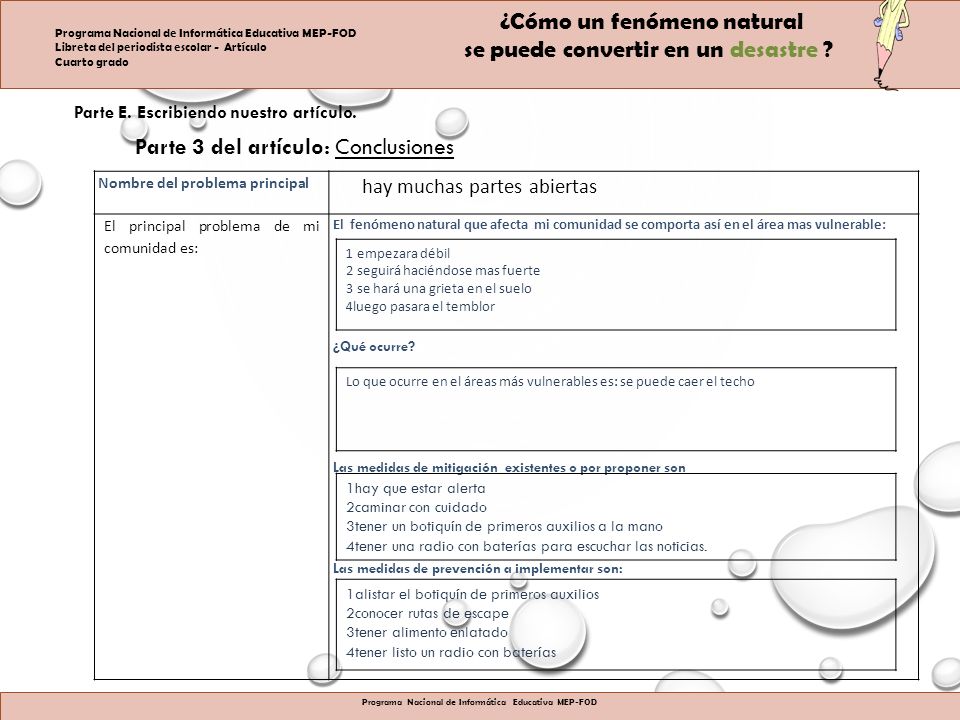Click line '3tener un botiquín de primeros auxilios a la mano'
This screenshot has height=720, width=960.
(504, 527)
